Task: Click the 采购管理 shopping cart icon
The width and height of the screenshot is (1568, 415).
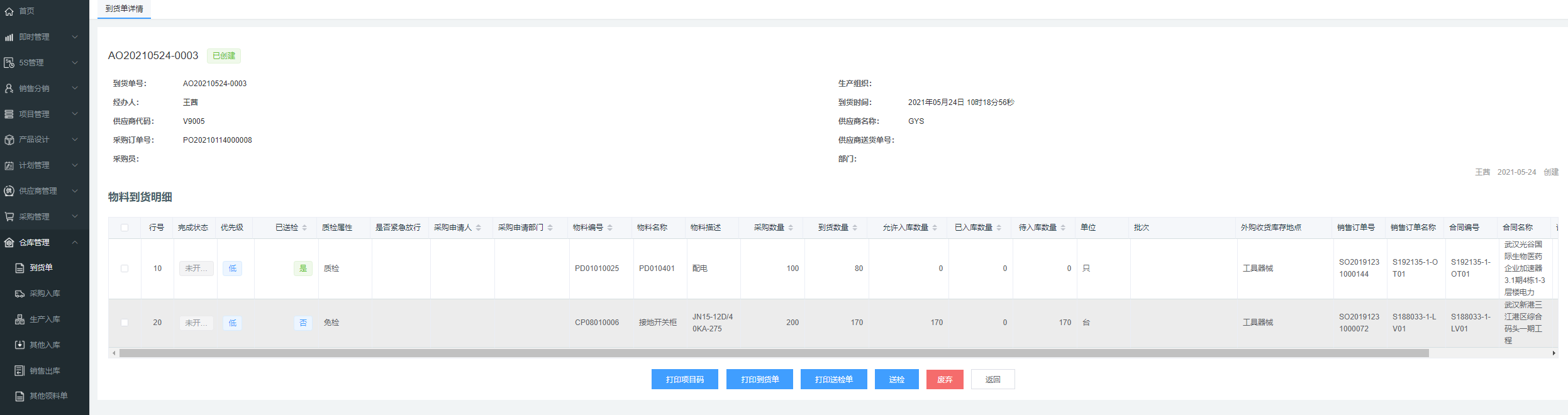Action: tap(9, 216)
